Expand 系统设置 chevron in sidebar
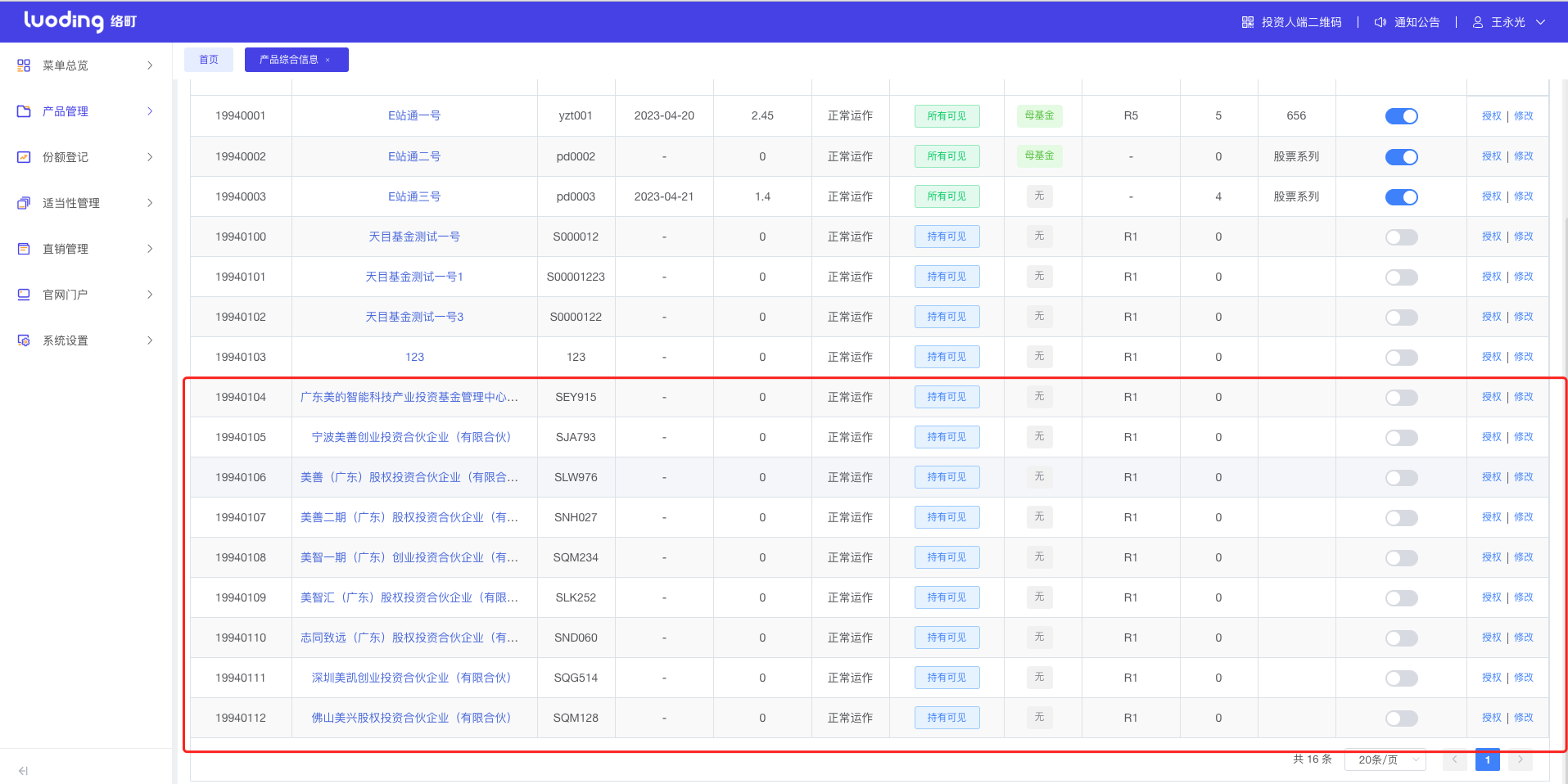 pyautogui.click(x=150, y=340)
